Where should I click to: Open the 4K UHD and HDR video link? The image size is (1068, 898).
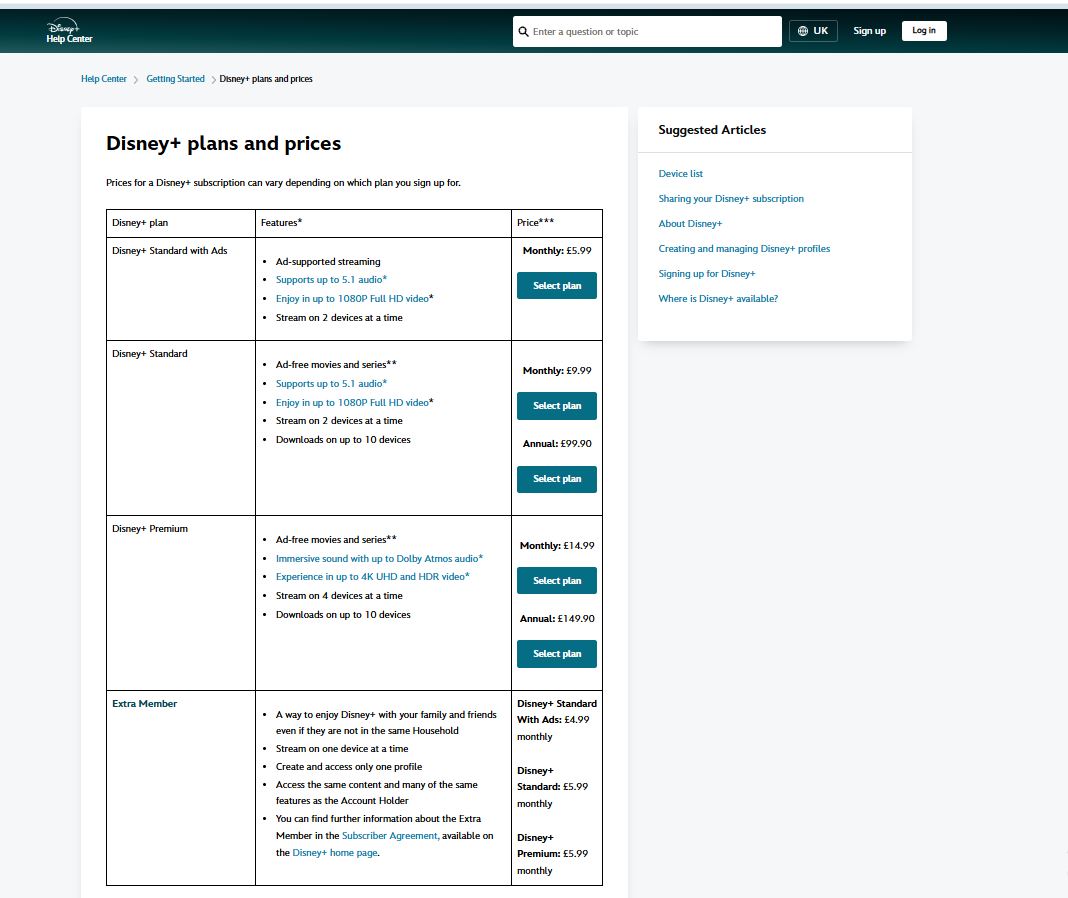tap(373, 576)
